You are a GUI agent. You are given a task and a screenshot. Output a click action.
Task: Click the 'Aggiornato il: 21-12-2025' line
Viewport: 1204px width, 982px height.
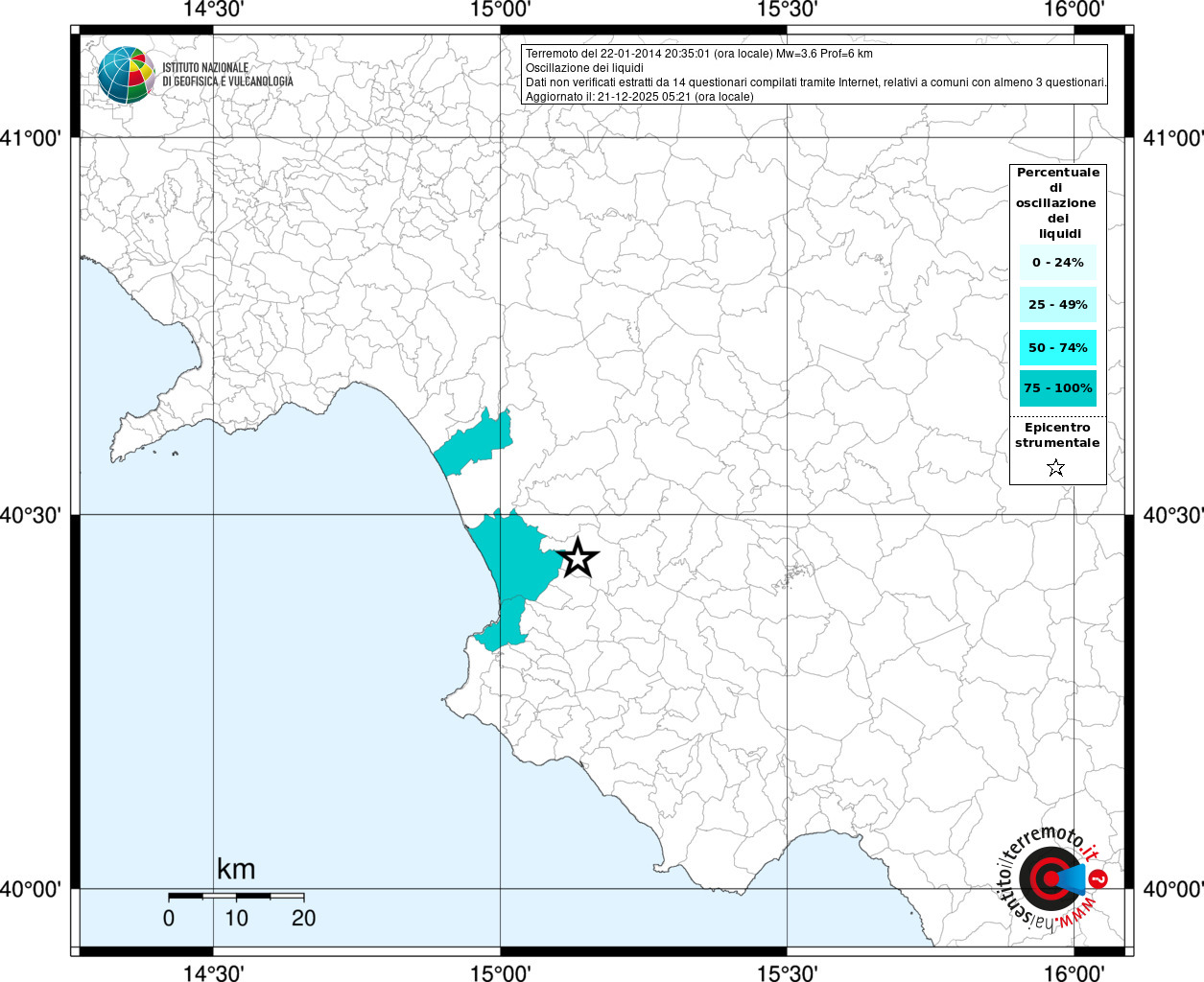pyautogui.click(x=640, y=97)
